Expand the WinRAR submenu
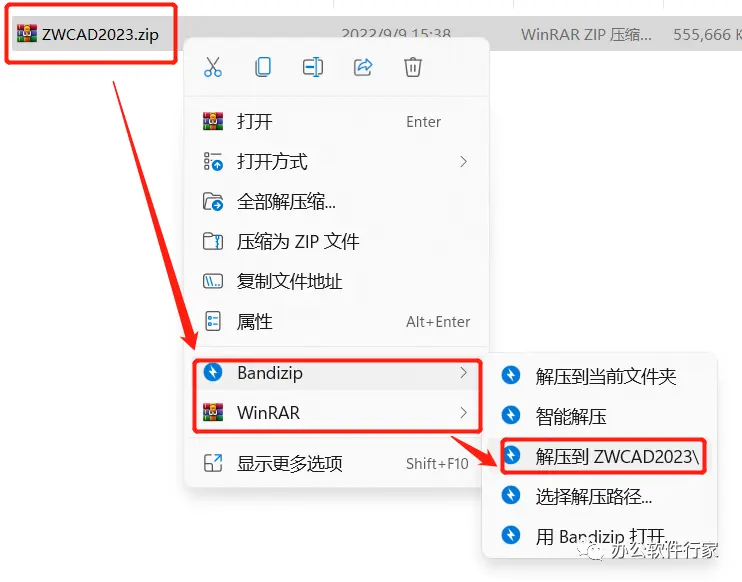Viewport: 742px width, 582px height. click(337, 413)
